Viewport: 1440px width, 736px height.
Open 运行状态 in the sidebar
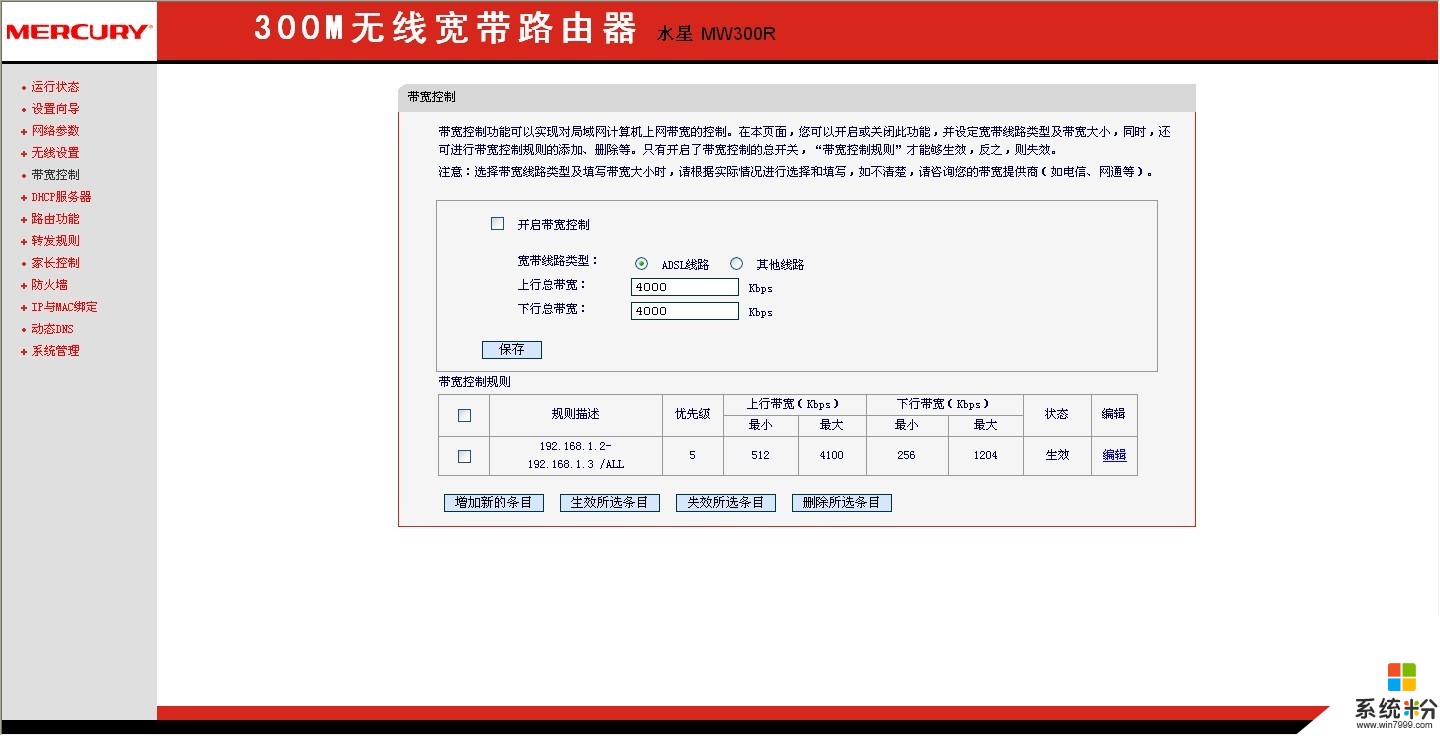(55, 87)
